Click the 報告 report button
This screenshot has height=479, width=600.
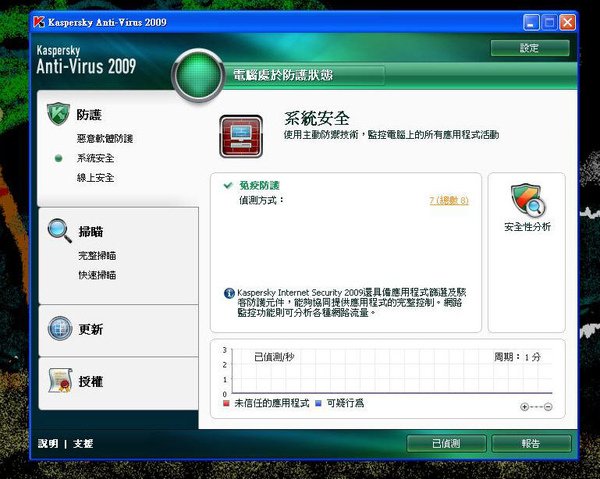pos(531,444)
